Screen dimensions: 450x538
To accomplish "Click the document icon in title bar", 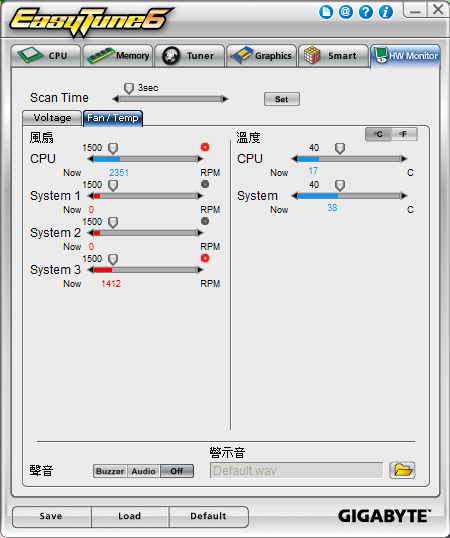I will (x=326, y=12).
